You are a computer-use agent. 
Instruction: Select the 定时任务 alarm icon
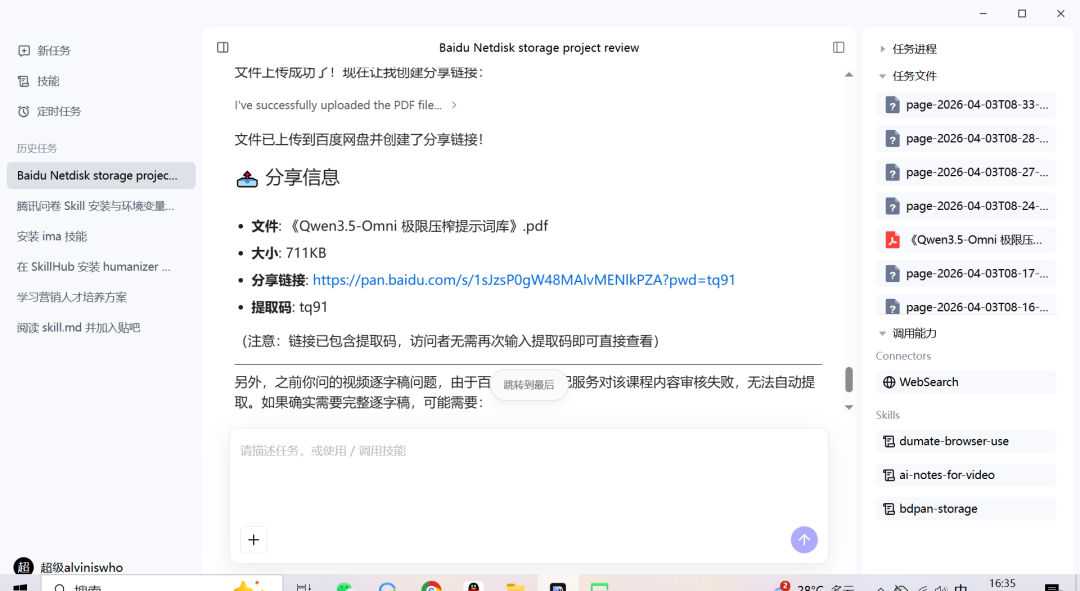(22, 111)
